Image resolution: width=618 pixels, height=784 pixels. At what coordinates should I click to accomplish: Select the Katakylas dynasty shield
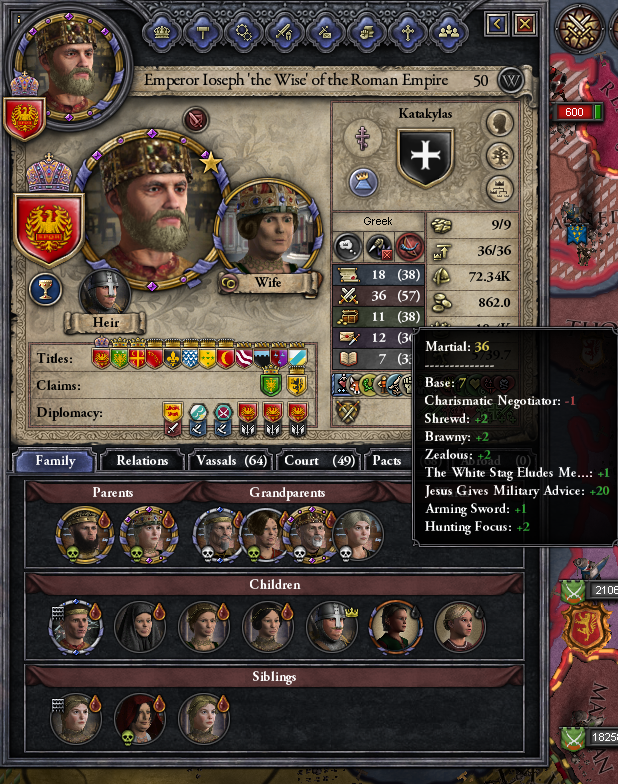[426, 158]
